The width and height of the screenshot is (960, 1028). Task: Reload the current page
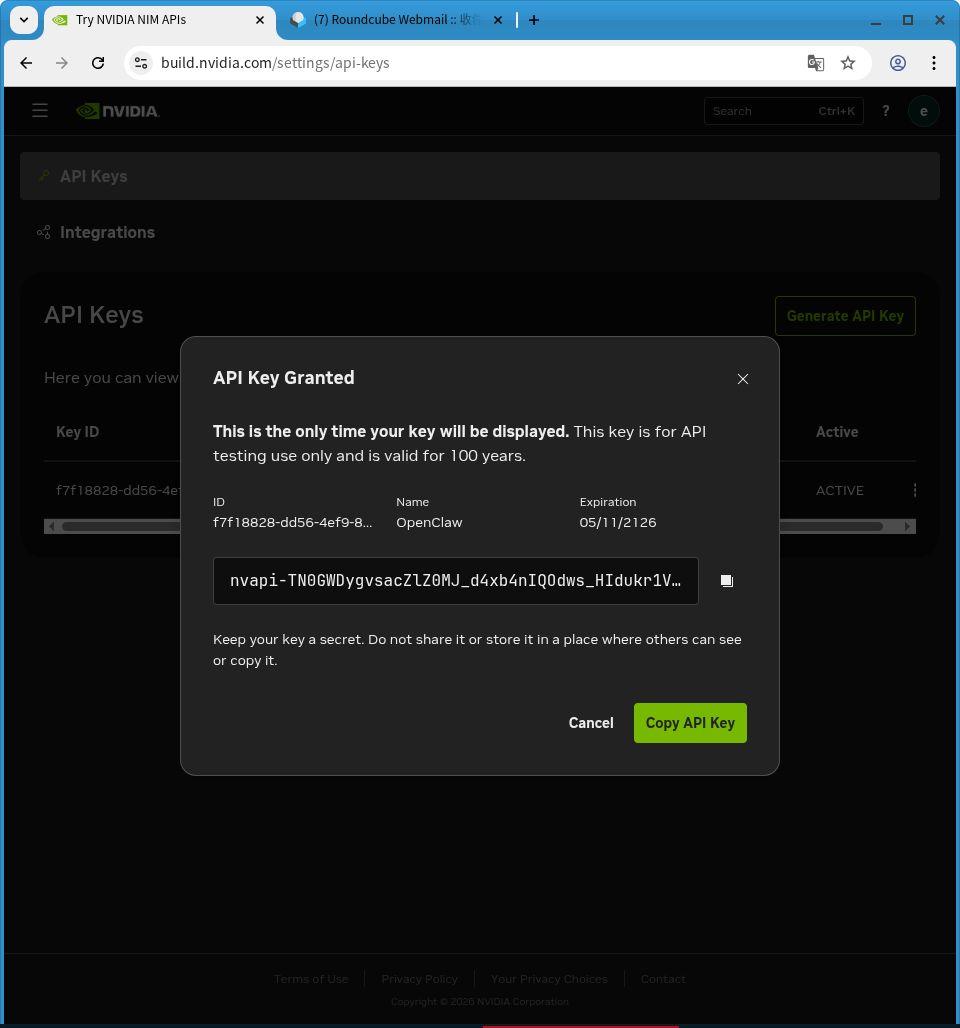pos(98,63)
